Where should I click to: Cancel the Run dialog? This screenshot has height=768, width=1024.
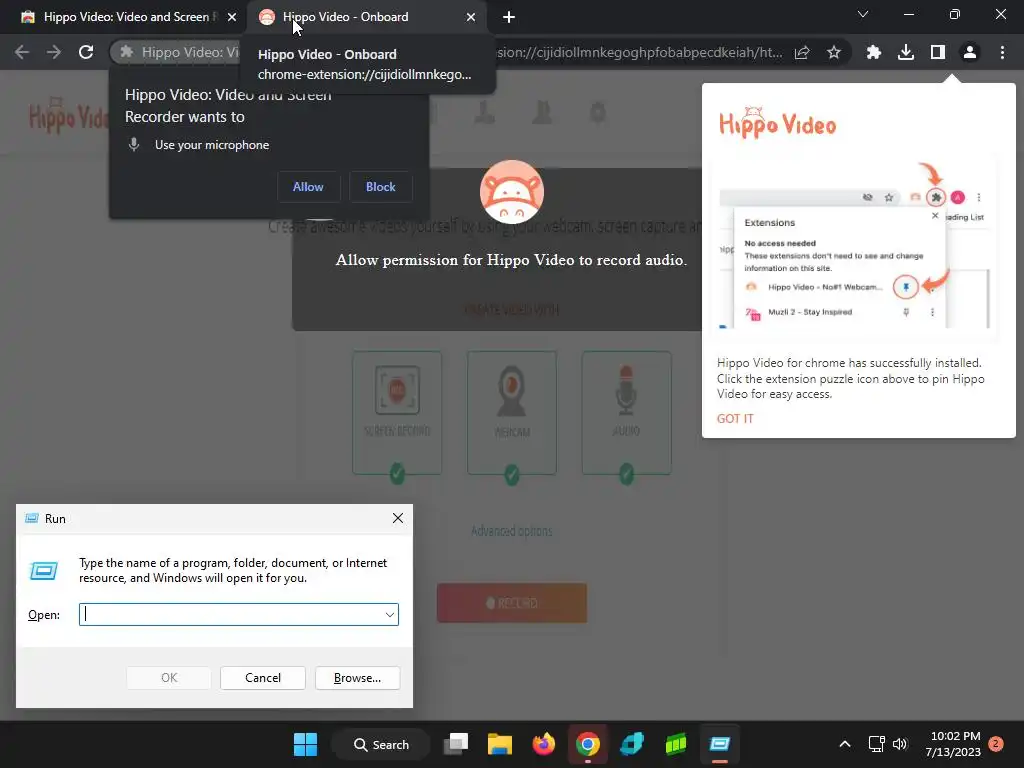263,678
